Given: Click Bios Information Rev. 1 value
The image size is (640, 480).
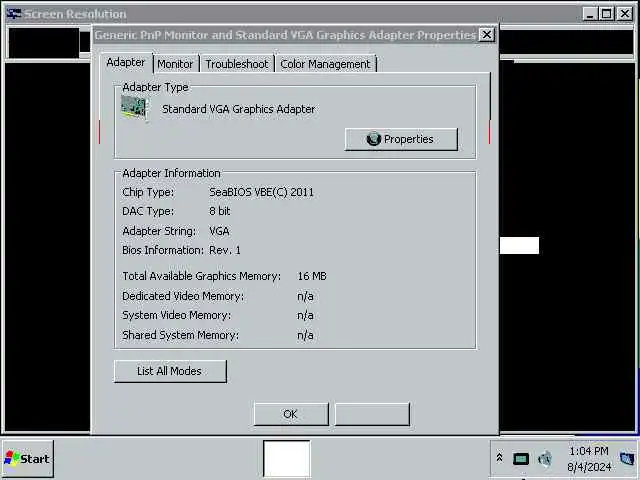Looking at the screenshot, I should point(225,250).
